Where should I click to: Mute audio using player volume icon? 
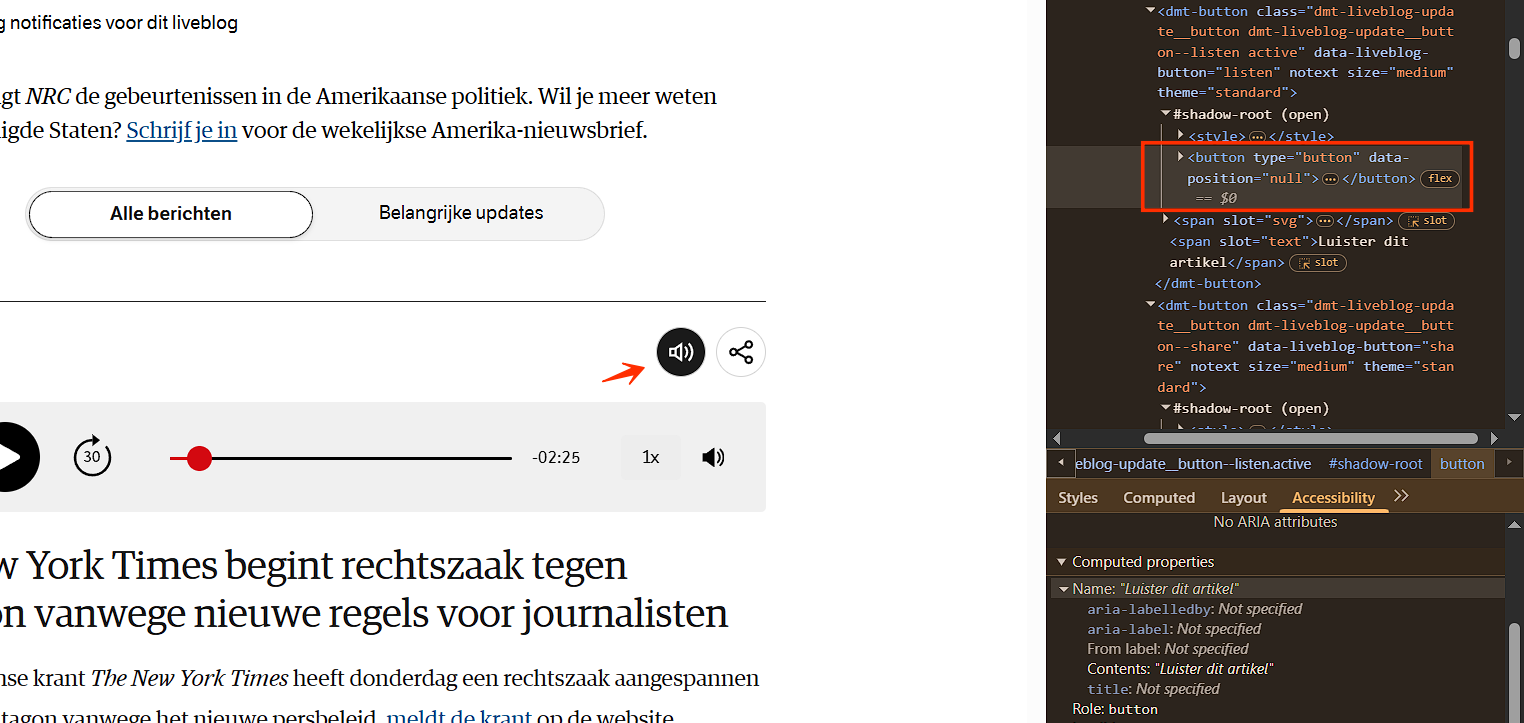click(713, 457)
